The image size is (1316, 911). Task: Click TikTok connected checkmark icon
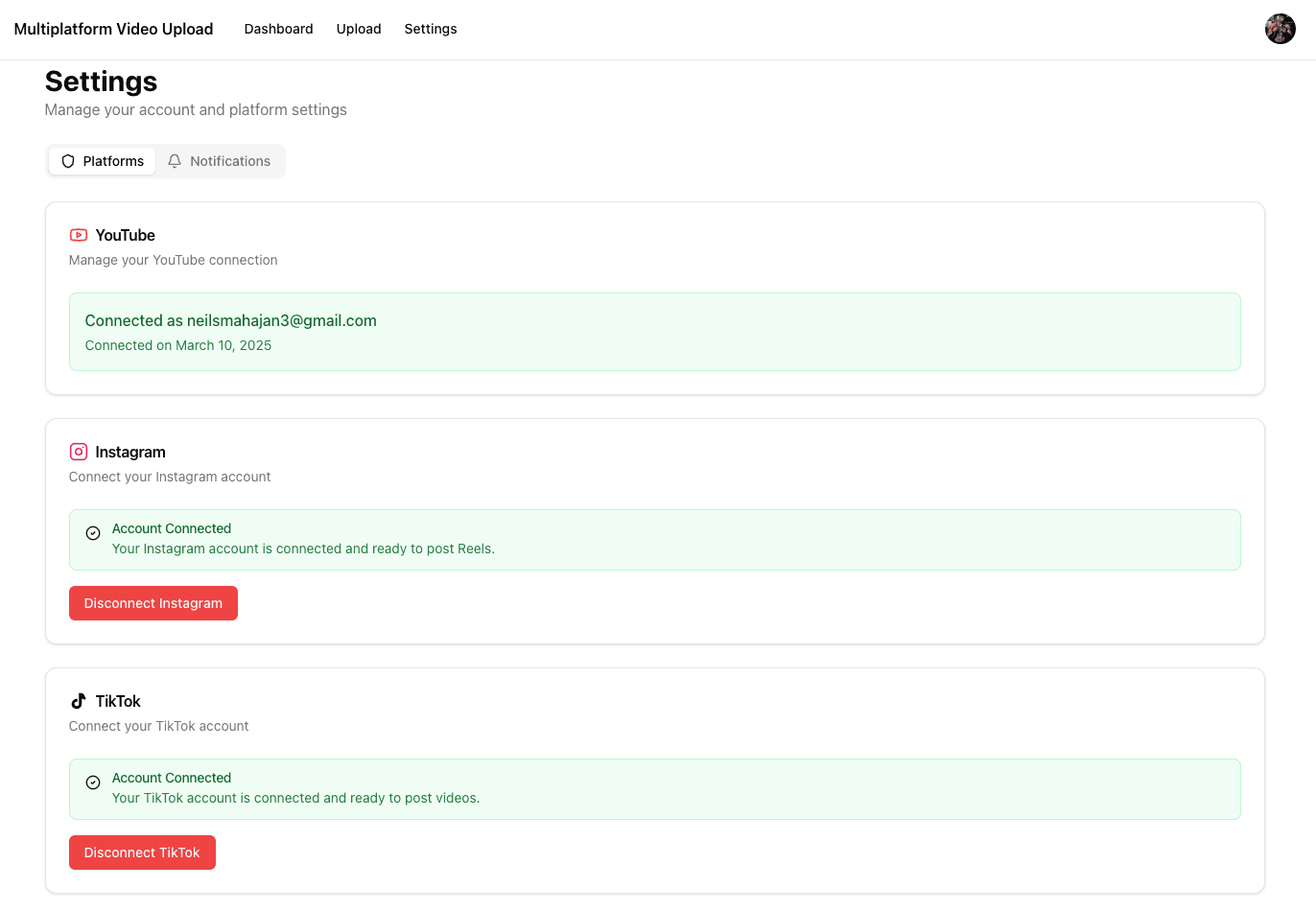[93, 783]
